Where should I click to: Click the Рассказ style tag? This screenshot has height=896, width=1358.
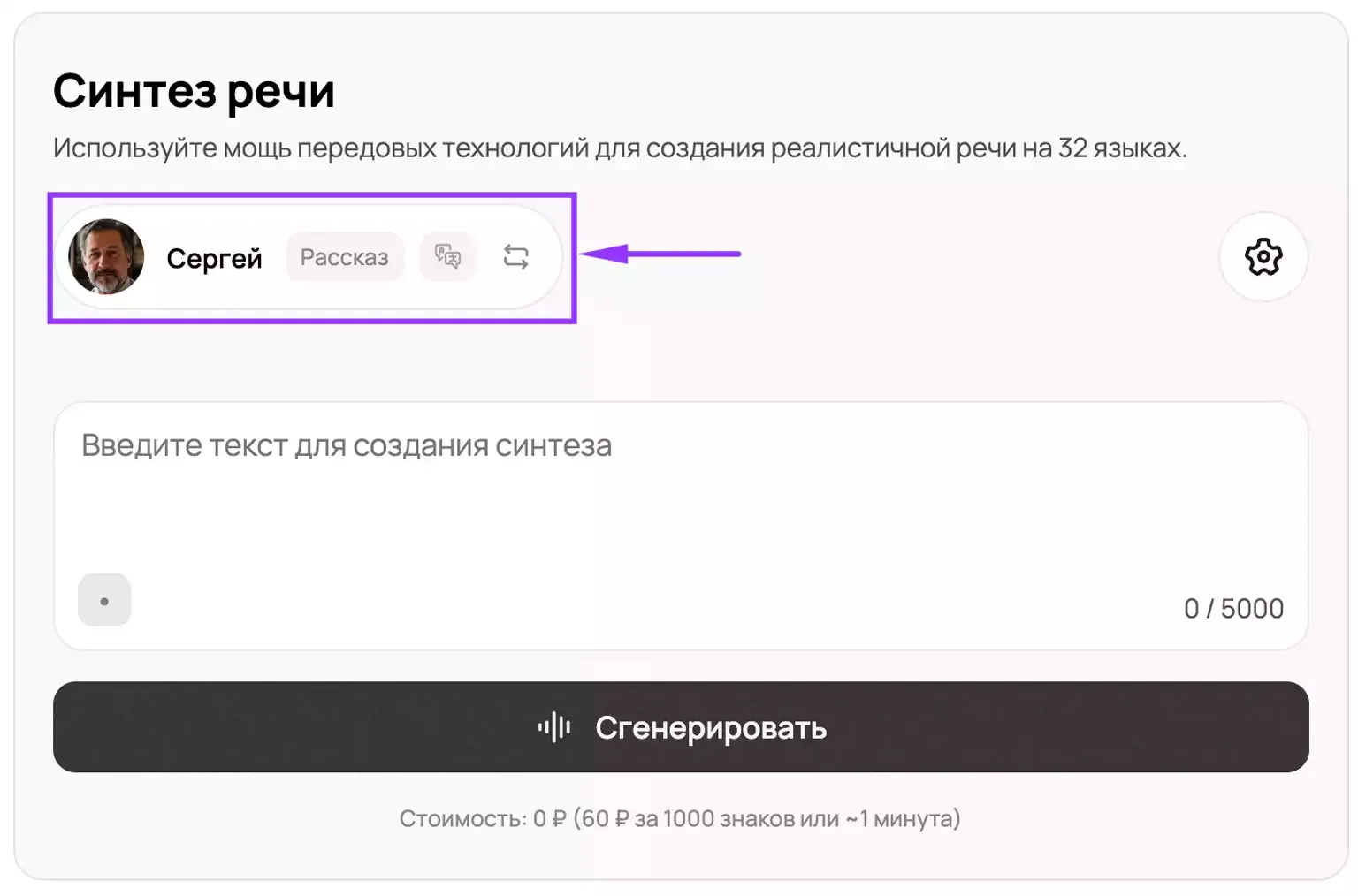coord(345,257)
